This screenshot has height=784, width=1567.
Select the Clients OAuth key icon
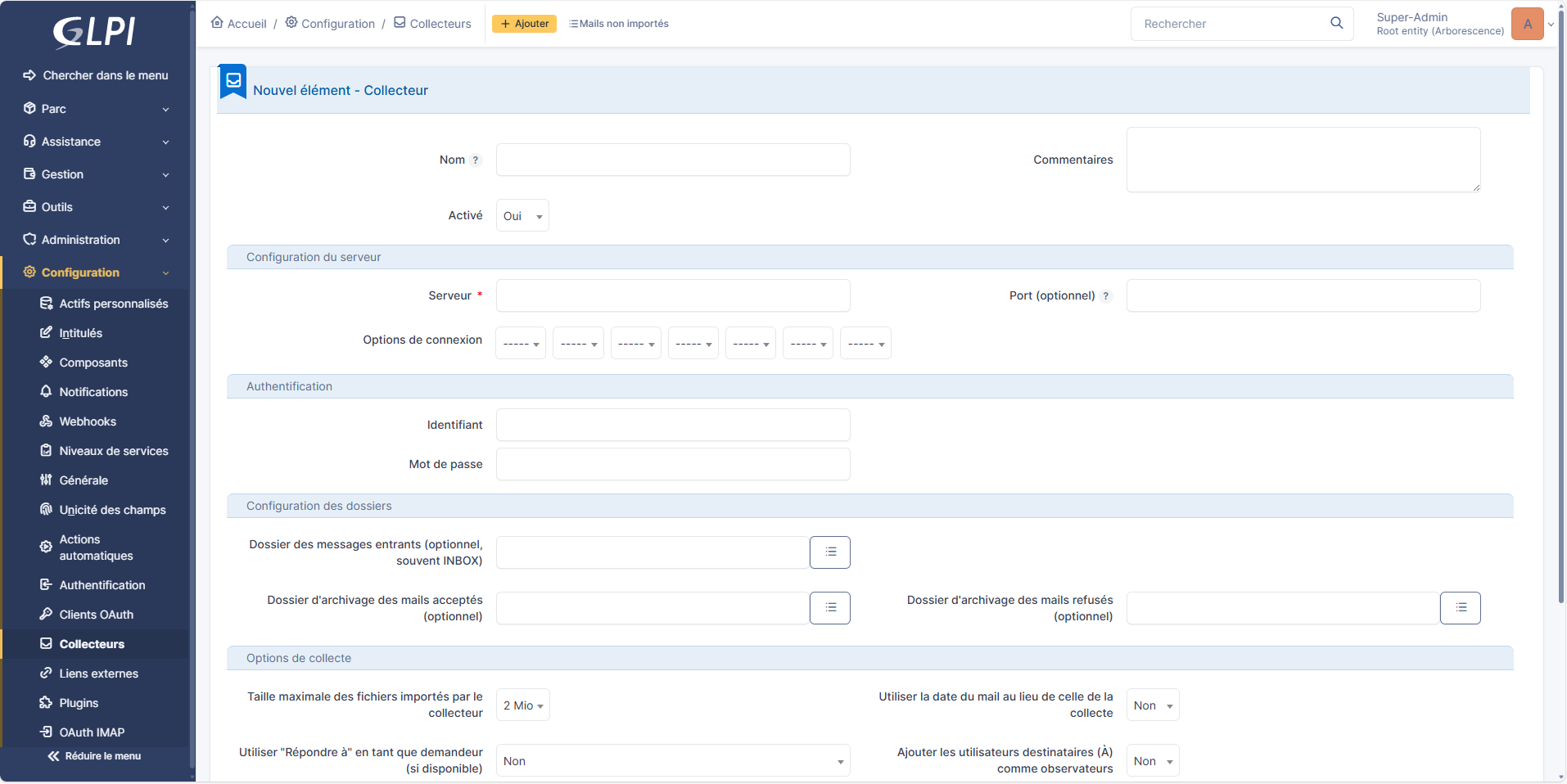(47, 614)
